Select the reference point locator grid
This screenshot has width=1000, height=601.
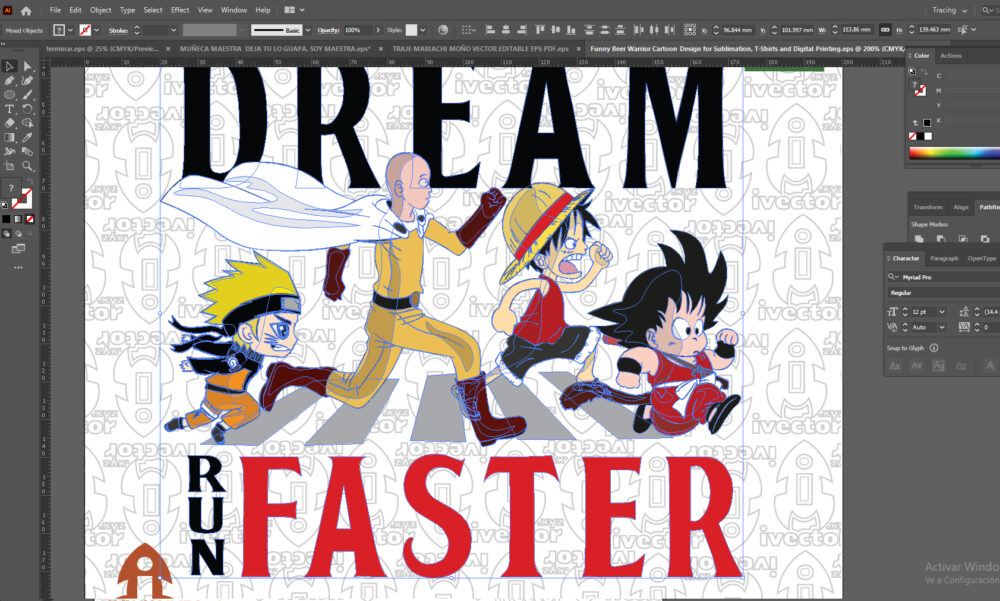(689, 30)
